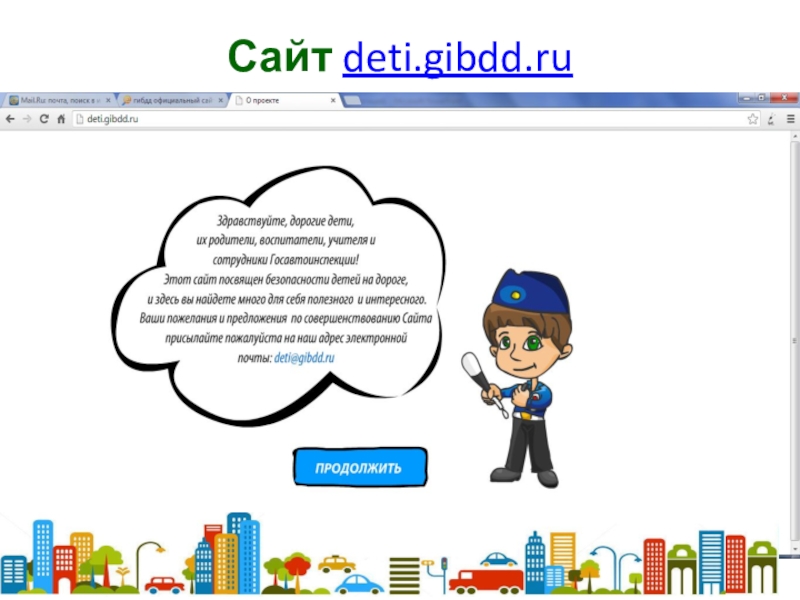The height and width of the screenshot is (600, 800).
Task: Minimize the browser window
Action: (x=746, y=97)
